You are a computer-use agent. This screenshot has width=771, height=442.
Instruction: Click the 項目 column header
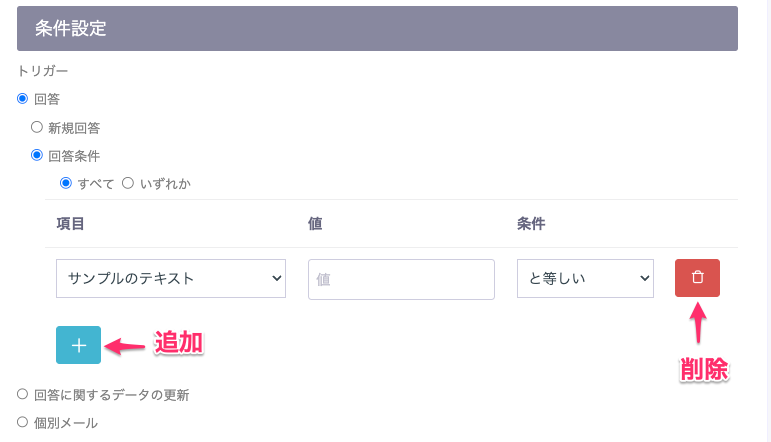click(70, 224)
